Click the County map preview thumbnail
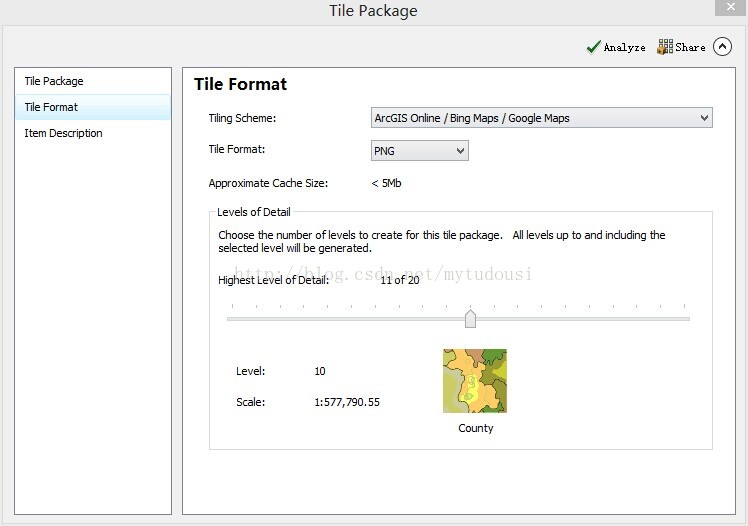This screenshot has height=526, width=748. (475, 381)
